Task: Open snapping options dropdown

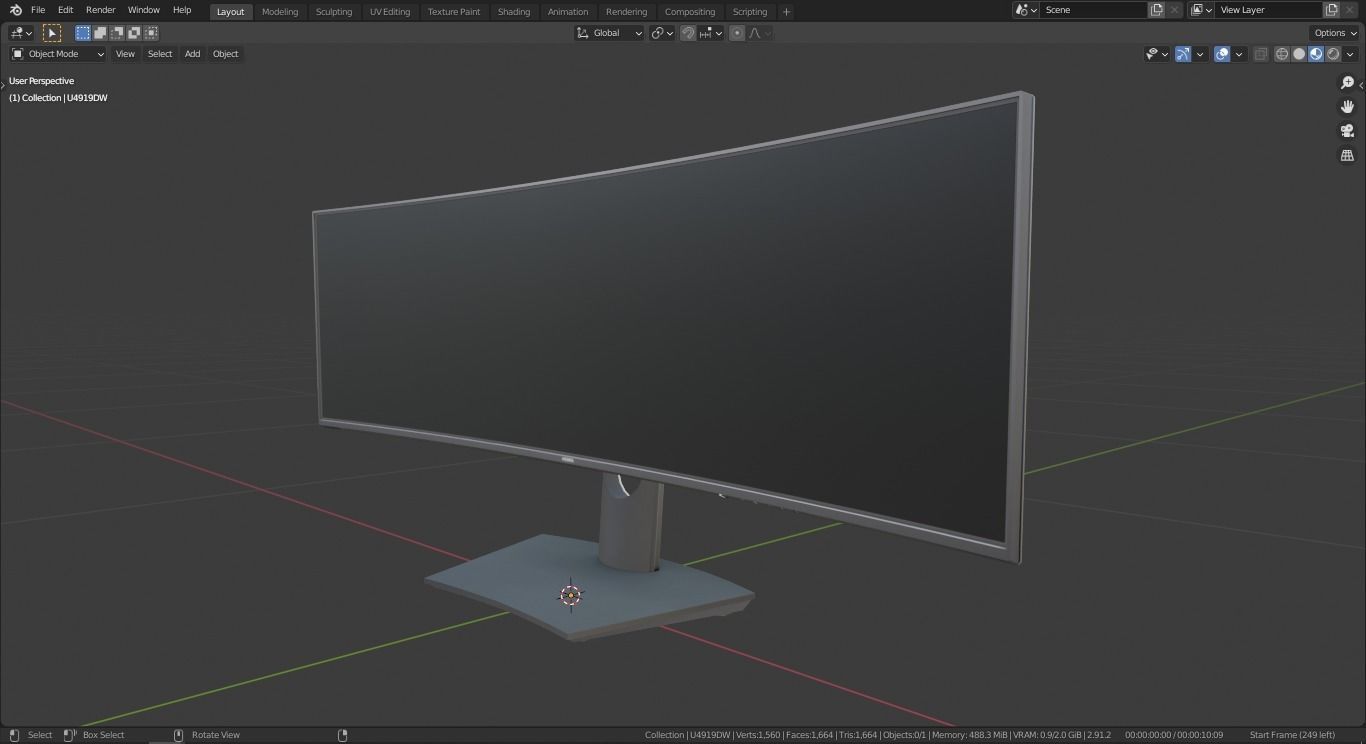Action: pyautogui.click(x=711, y=33)
